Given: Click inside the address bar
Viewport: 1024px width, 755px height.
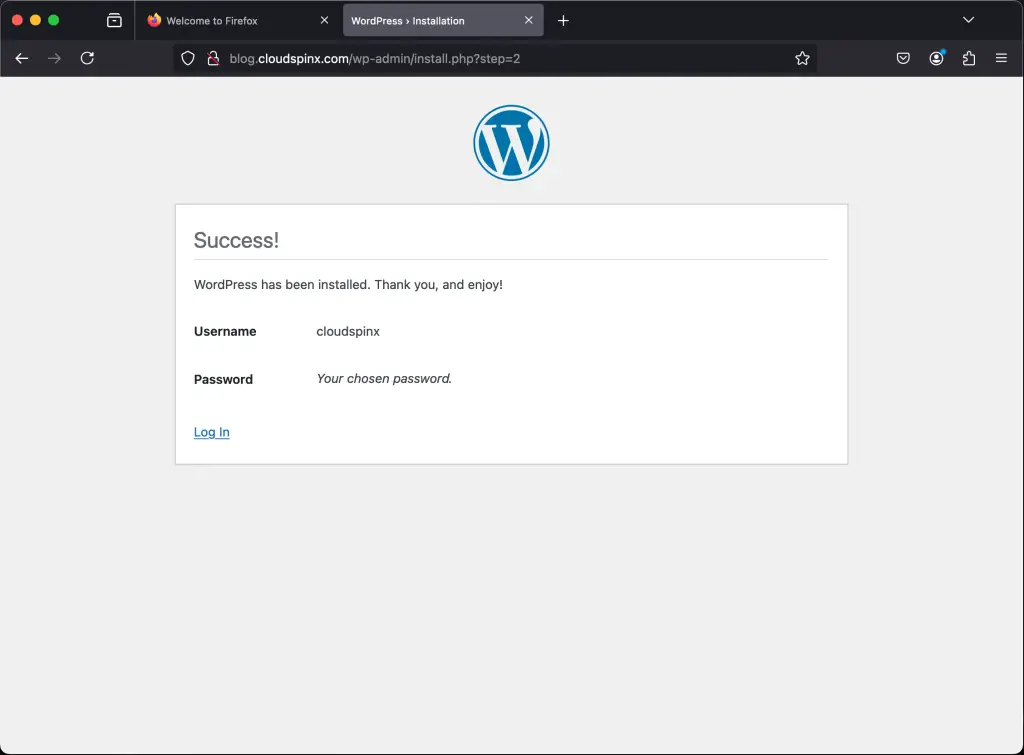Looking at the screenshot, I should coord(500,58).
